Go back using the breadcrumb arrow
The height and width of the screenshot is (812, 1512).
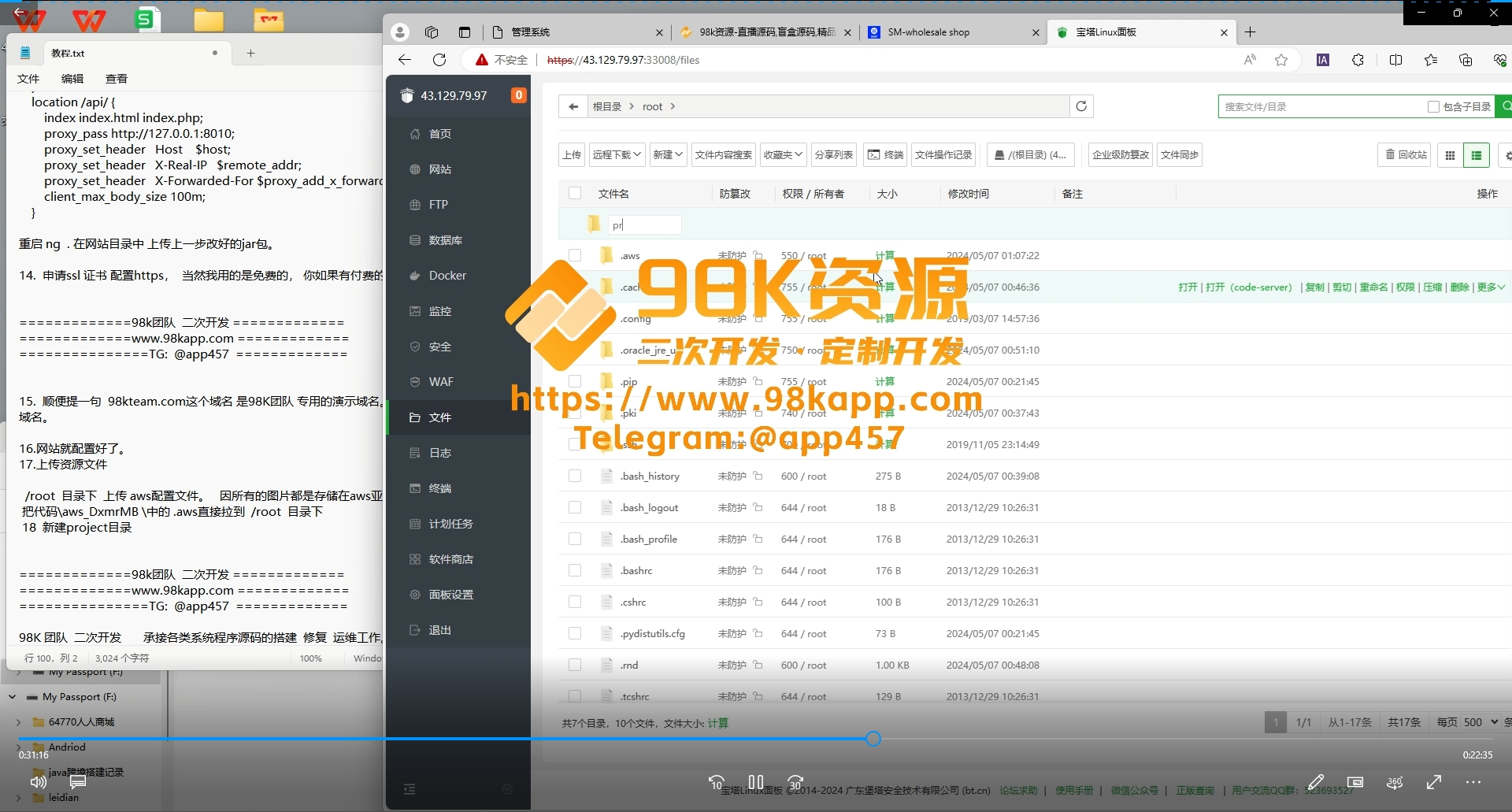click(573, 106)
